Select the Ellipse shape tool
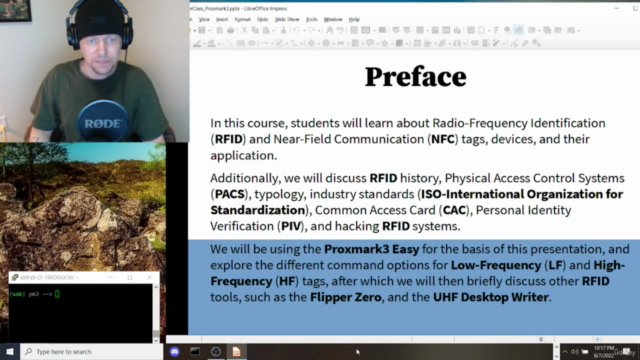 [x=251, y=43]
